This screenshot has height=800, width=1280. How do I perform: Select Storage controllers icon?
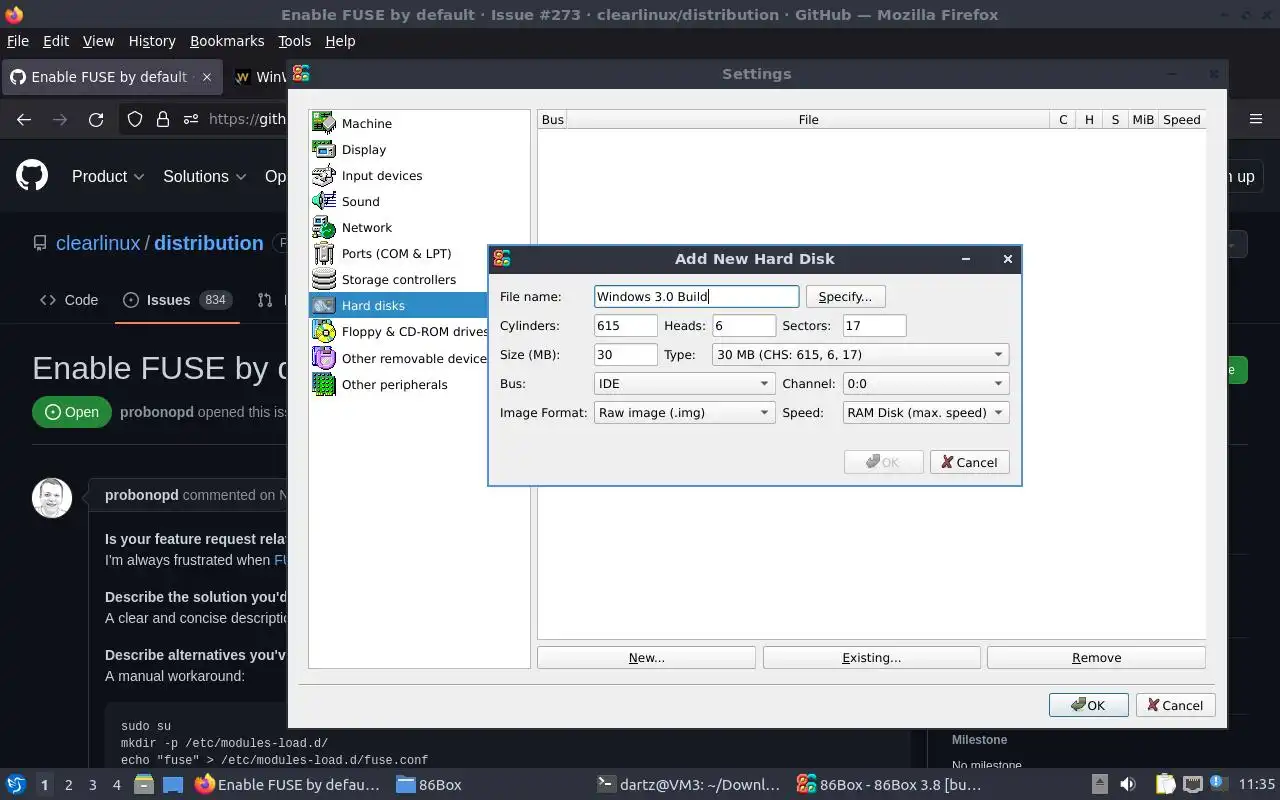pos(324,279)
